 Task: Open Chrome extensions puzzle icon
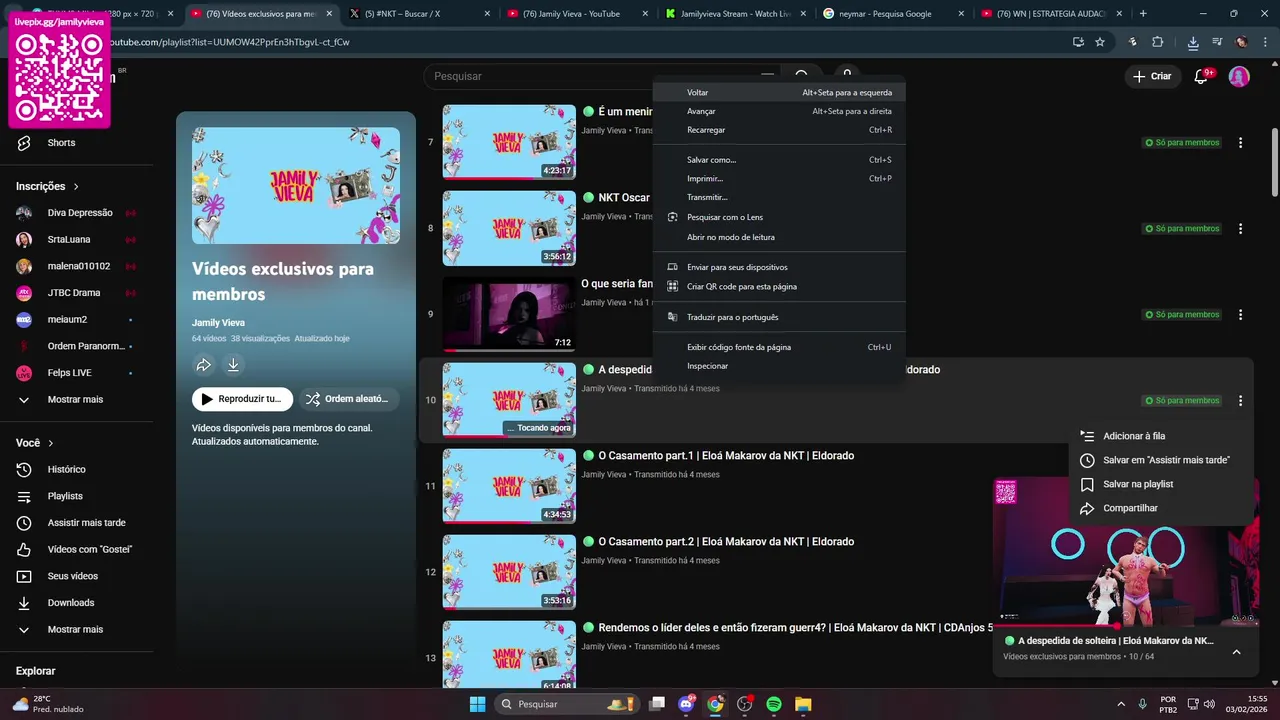(1158, 42)
